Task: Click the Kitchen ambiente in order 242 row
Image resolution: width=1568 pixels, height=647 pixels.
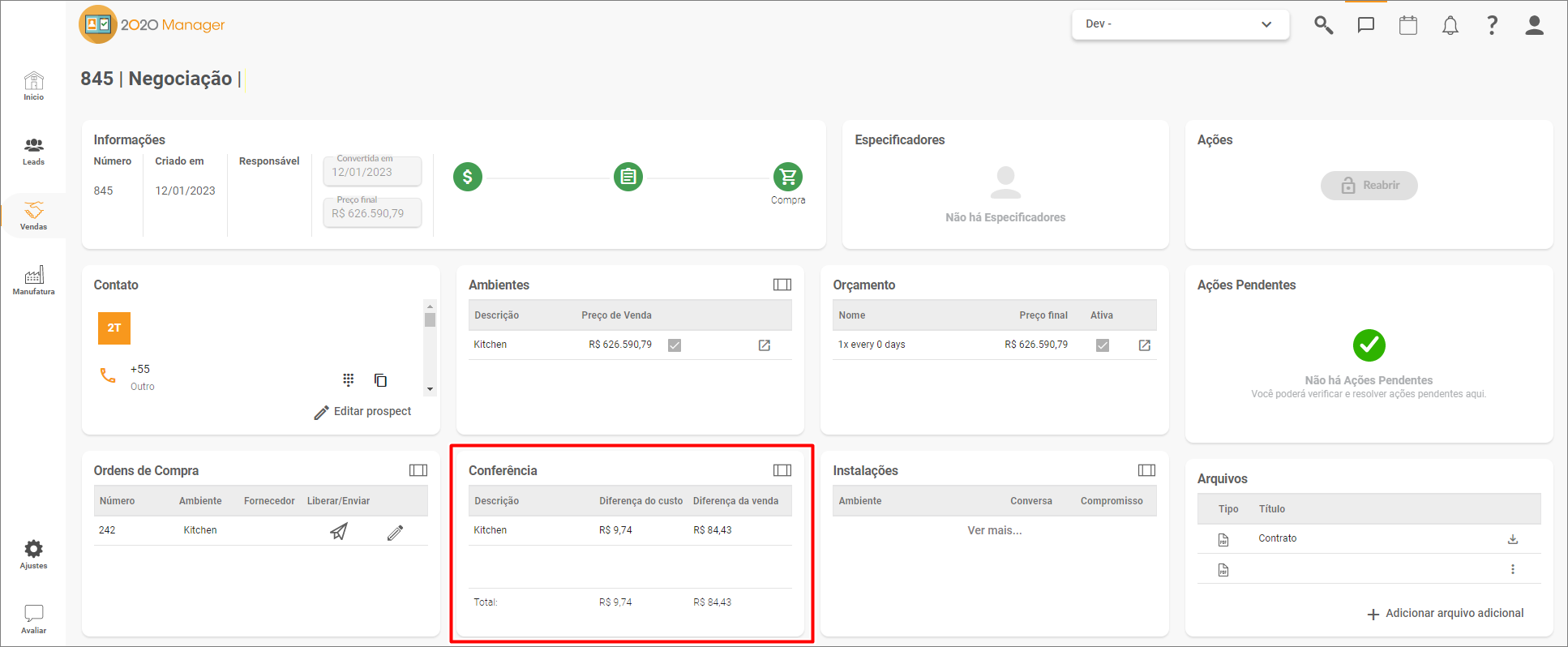Action: (199, 530)
